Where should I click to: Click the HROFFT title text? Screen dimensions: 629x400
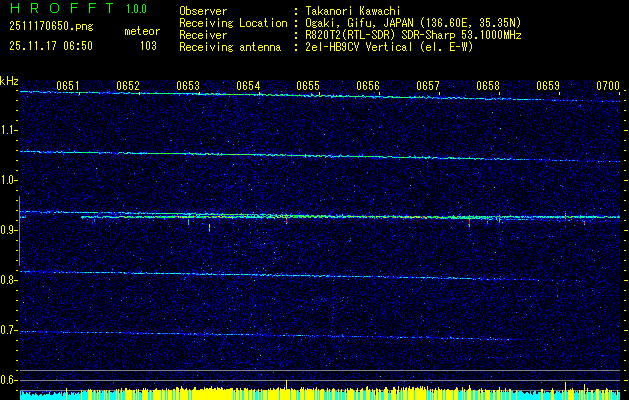click(61, 8)
